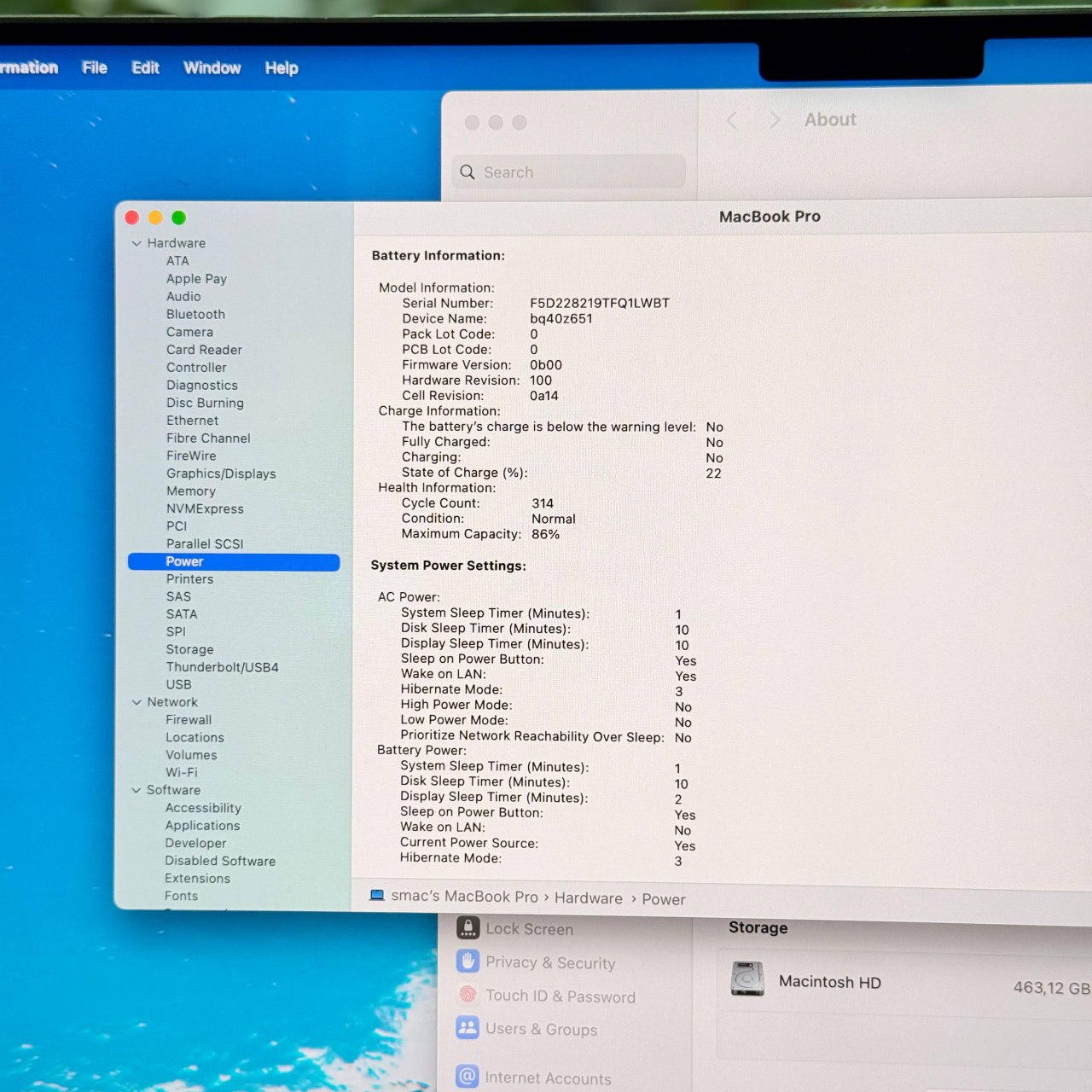The width and height of the screenshot is (1092, 1092).
Task: Collapse the Hardware section
Action: tap(137, 243)
